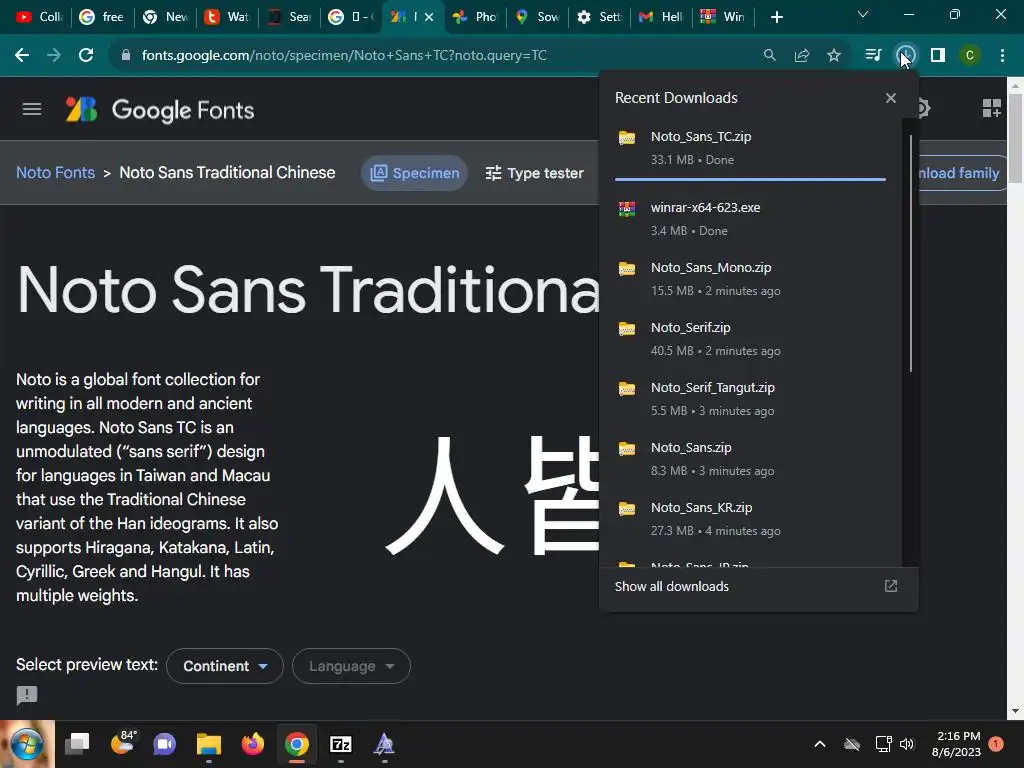Open winrar-x64-623.exe download

(x=750, y=218)
